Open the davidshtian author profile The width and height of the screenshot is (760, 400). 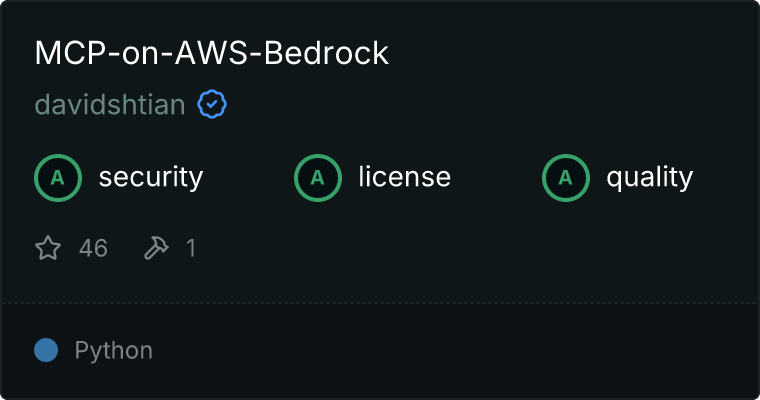[110, 104]
